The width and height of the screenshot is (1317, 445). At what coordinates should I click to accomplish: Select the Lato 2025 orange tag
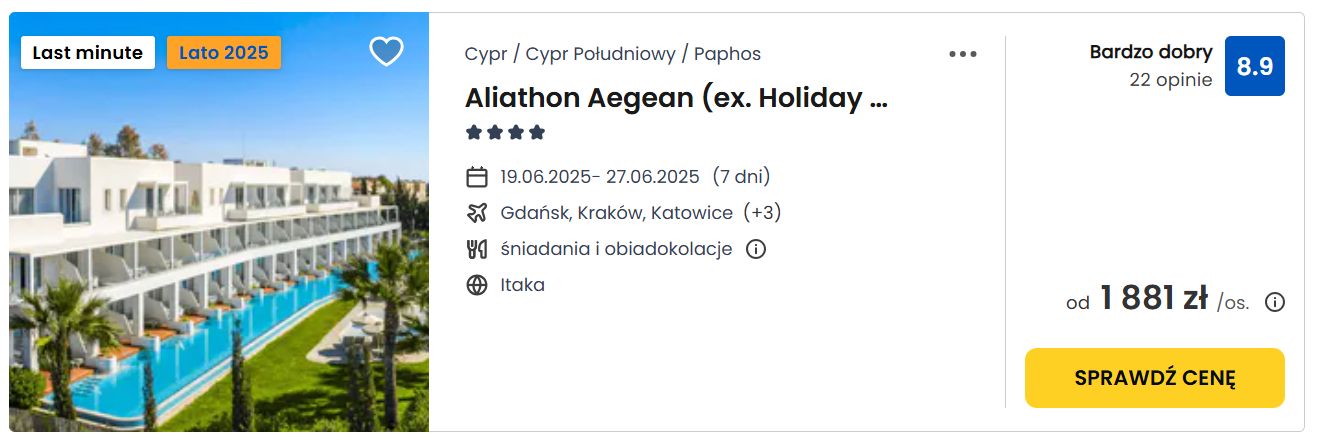[x=224, y=53]
